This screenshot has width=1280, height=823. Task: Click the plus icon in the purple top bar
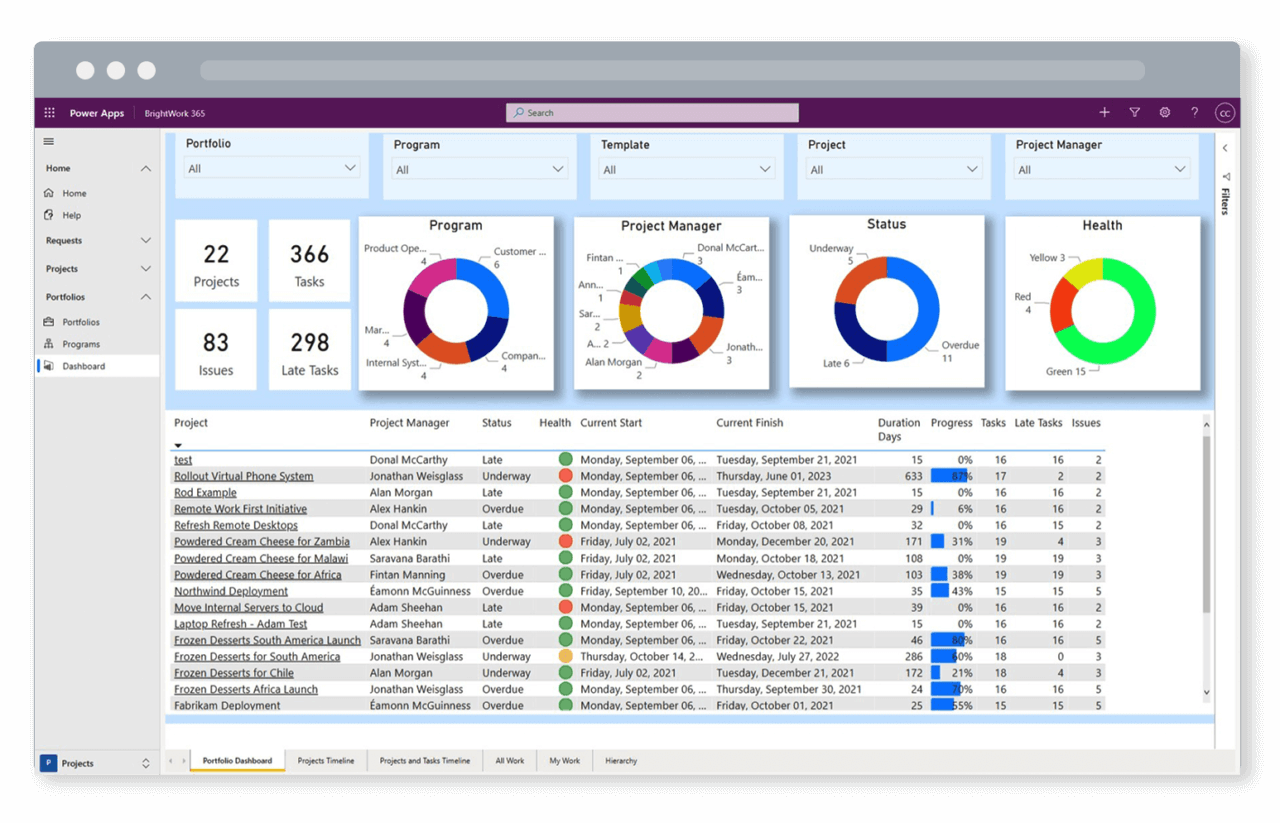(1104, 112)
